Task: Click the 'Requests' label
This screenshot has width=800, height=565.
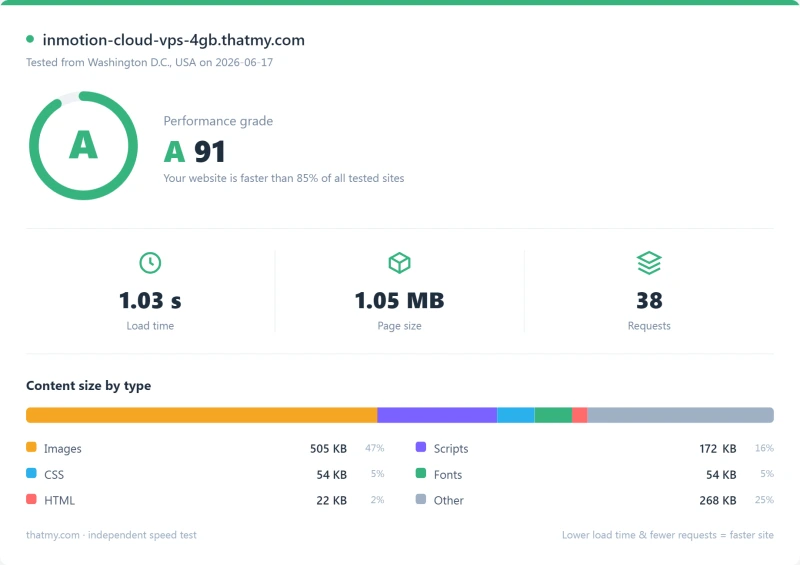Action: click(x=649, y=326)
